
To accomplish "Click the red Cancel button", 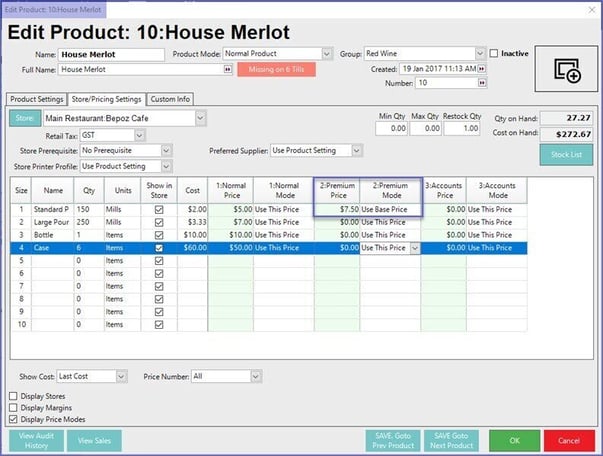I will click(x=569, y=439).
